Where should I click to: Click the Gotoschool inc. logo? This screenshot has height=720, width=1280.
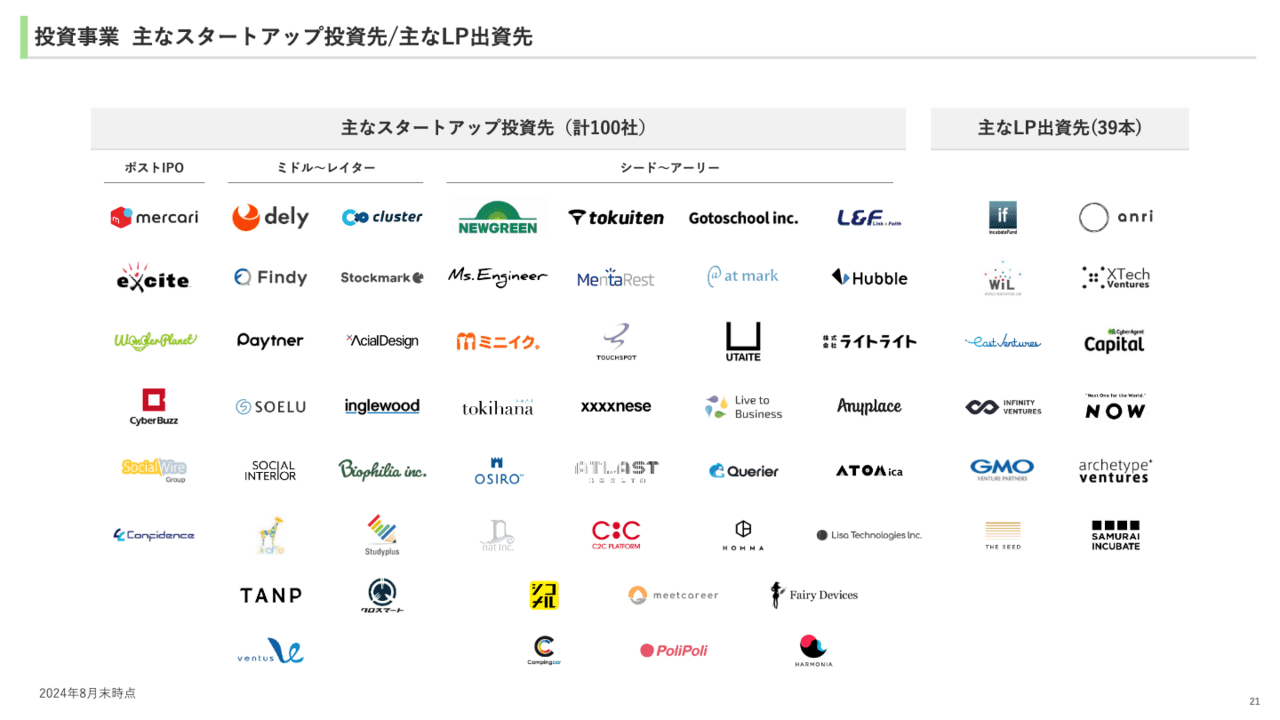pos(743,217)
